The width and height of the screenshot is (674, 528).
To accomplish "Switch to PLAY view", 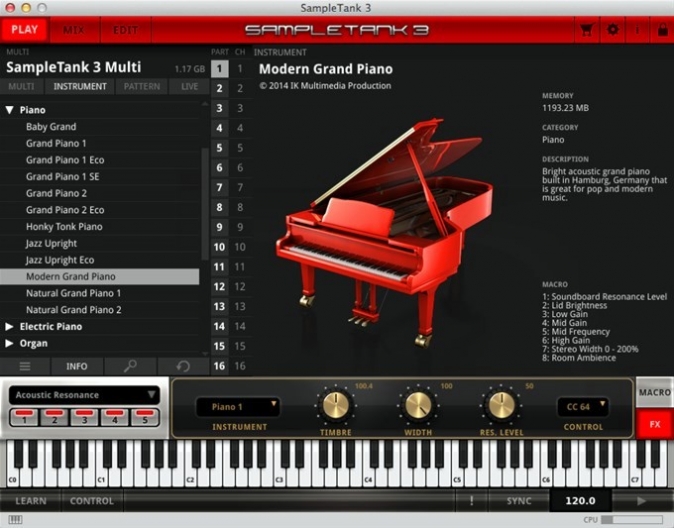I will 25,30.
